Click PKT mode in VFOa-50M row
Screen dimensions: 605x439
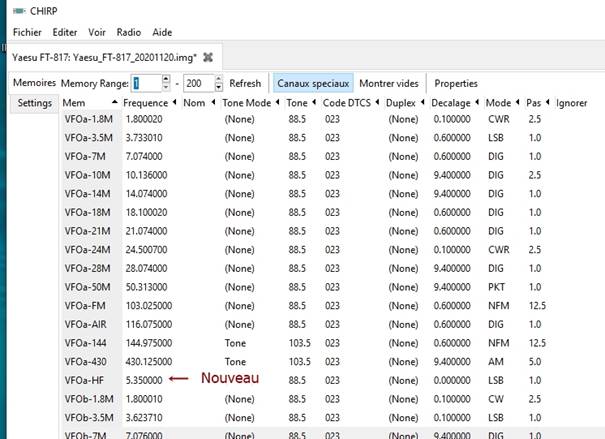pos(496,287)
